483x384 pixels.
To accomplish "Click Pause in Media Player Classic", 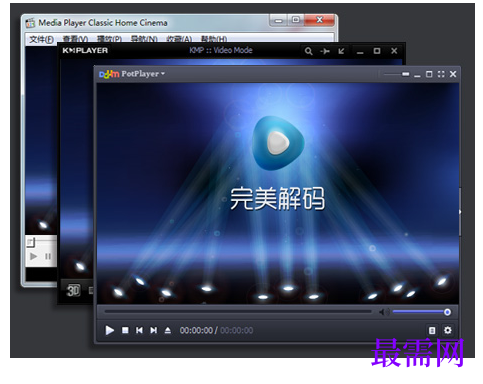I will (48, 256).
